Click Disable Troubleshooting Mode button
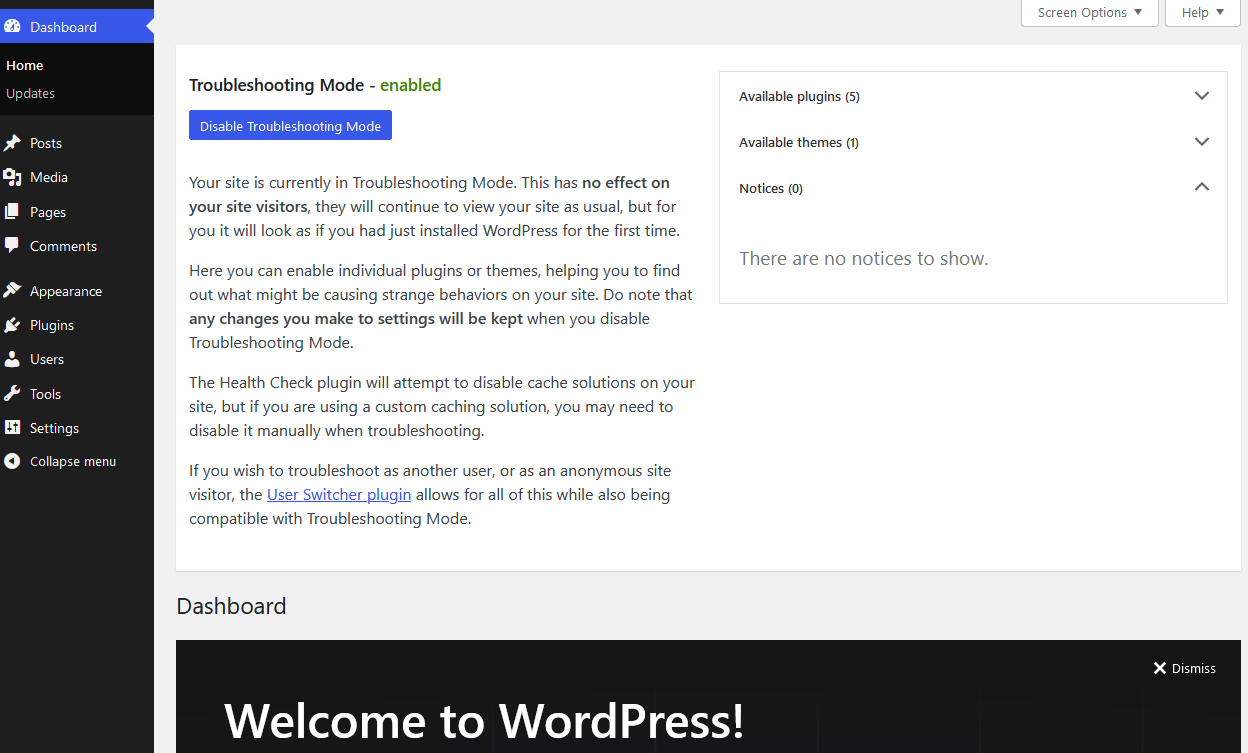This screenshot has width=1248, height=753. [x=290, y=126]
